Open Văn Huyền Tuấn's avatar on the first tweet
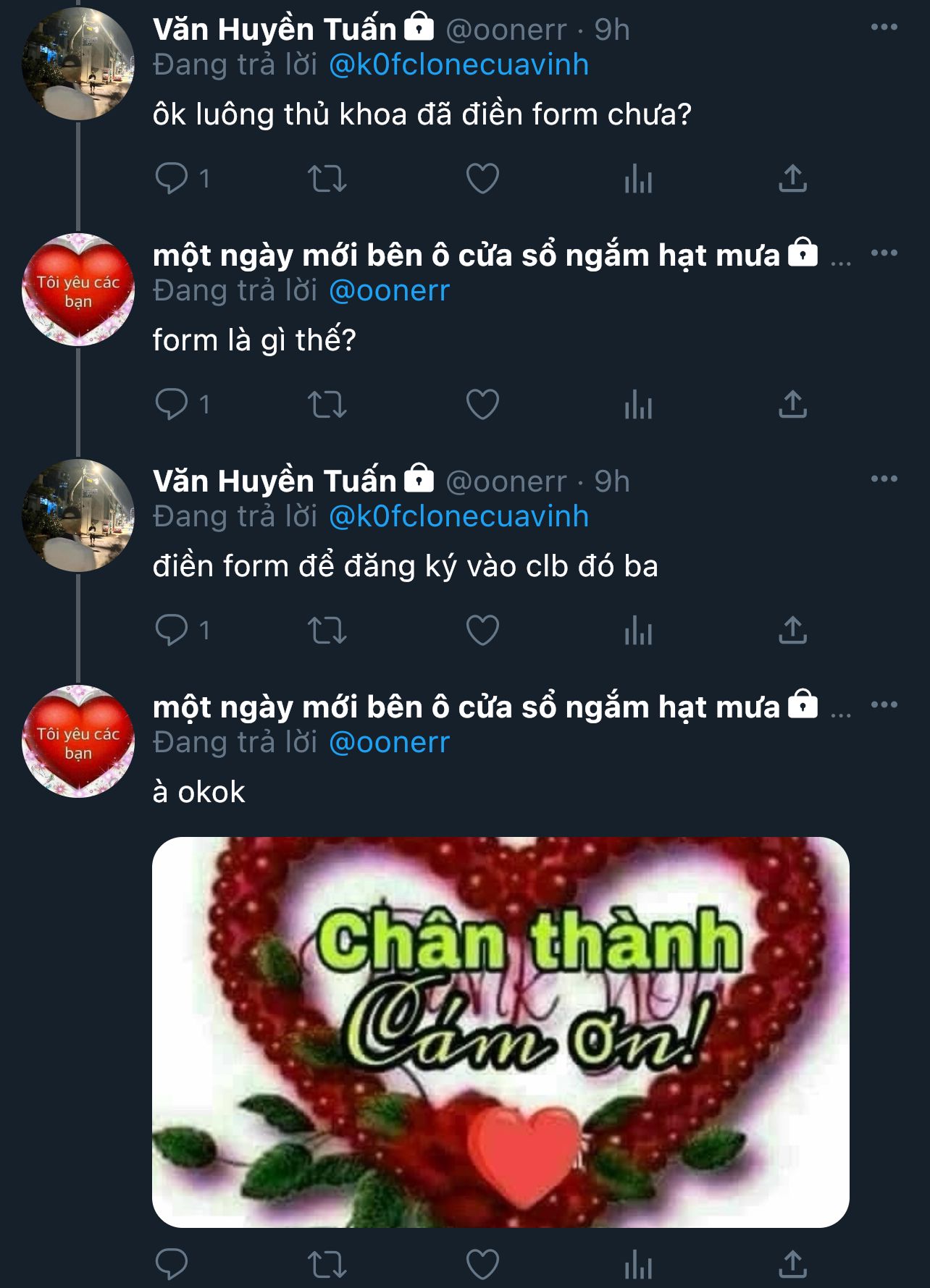This screenshot has height=1288, width=930. [78, 64]
